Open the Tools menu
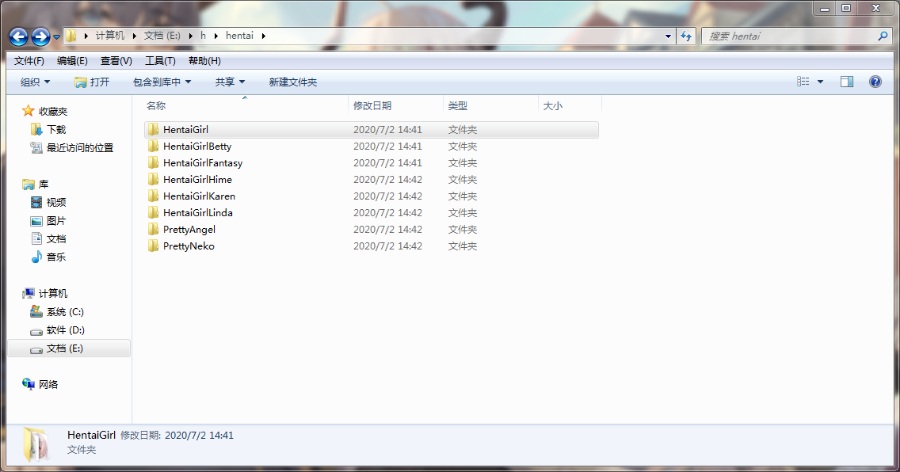 tap(160, 60)
